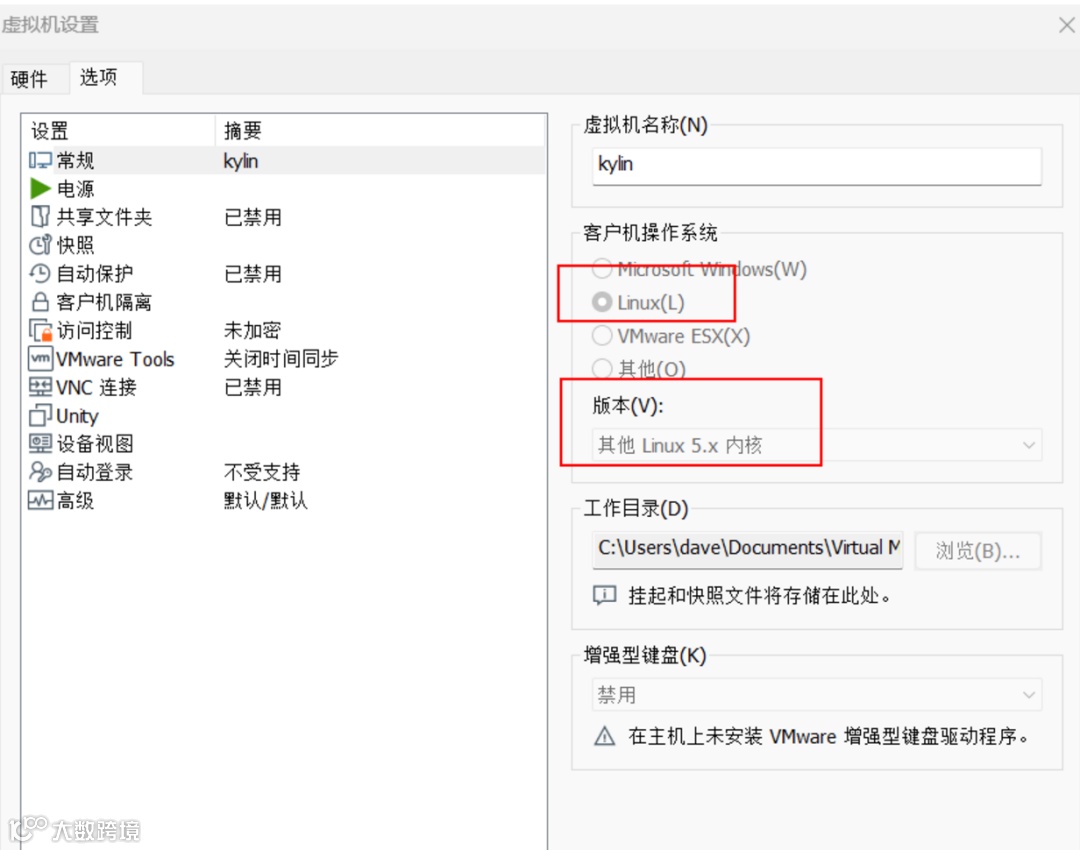The height and width of the screenshot is (850, 1080).
Task: Click the 自动登录 user icon
Action: click(40, 472)
